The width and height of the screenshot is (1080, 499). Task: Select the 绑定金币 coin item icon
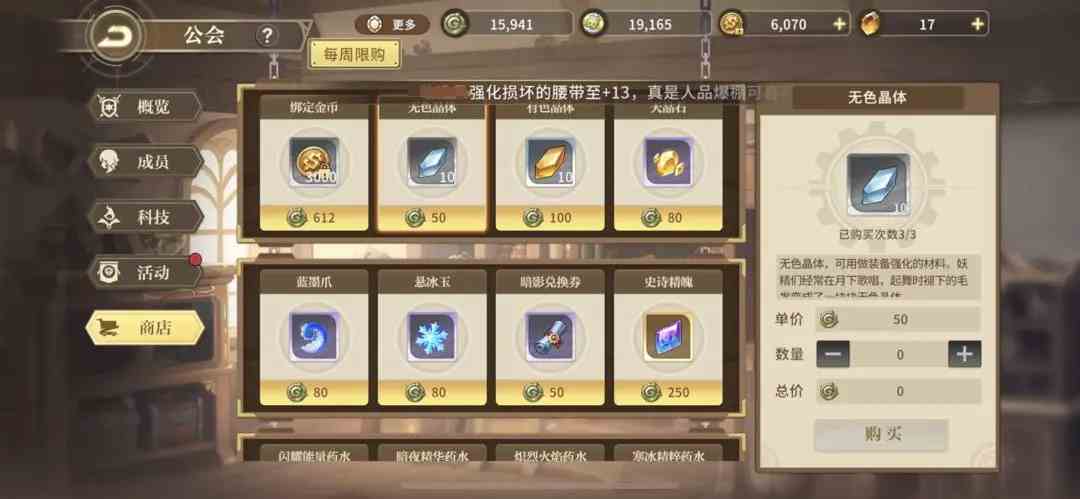314,162
